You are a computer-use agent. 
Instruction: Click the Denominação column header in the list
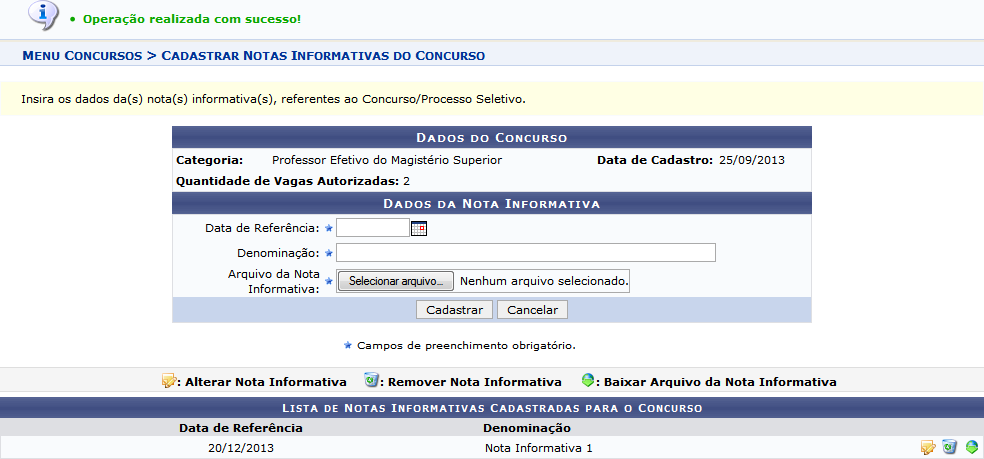[528, 427]
